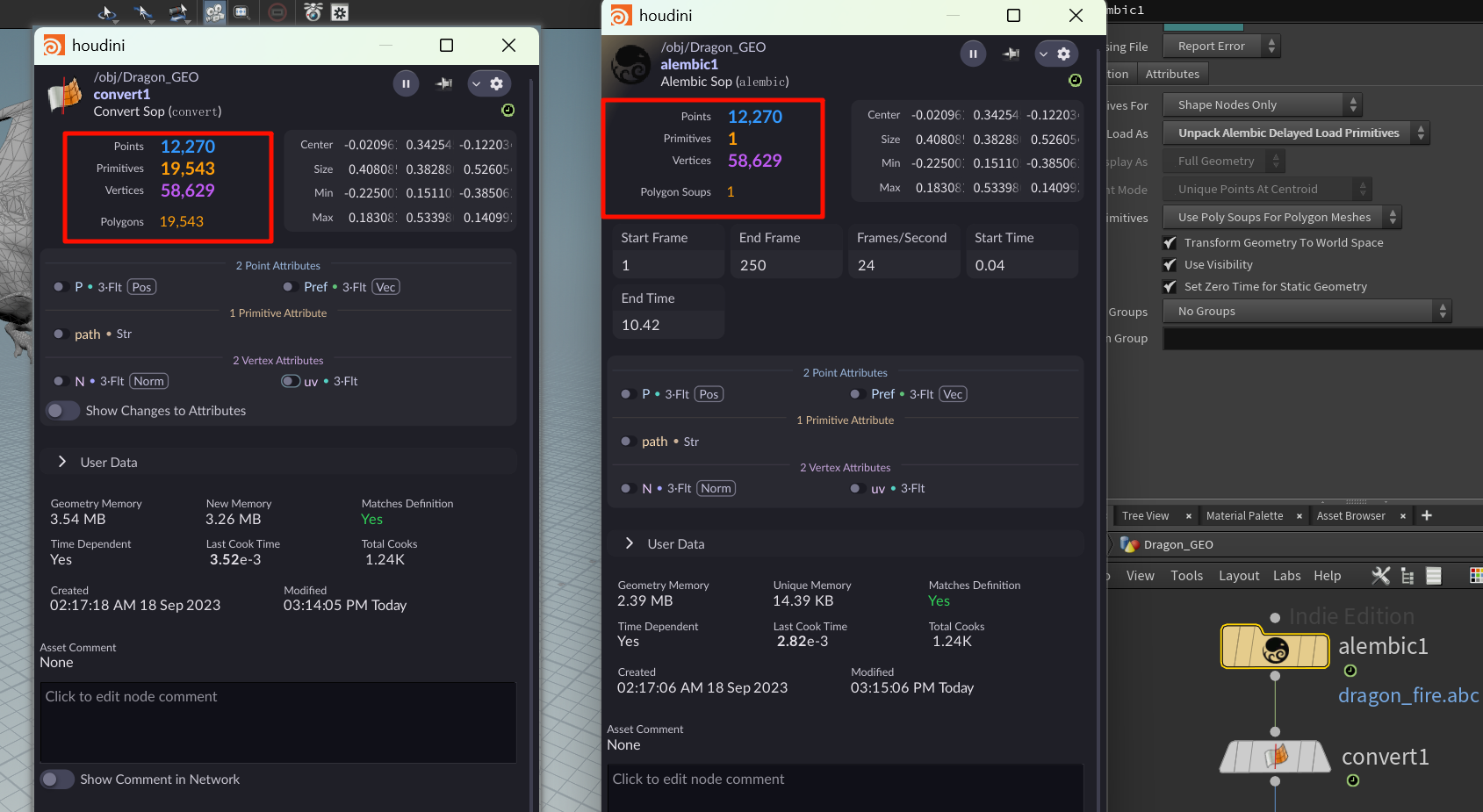Switch to the Tree View tab

coord(1145,515)
